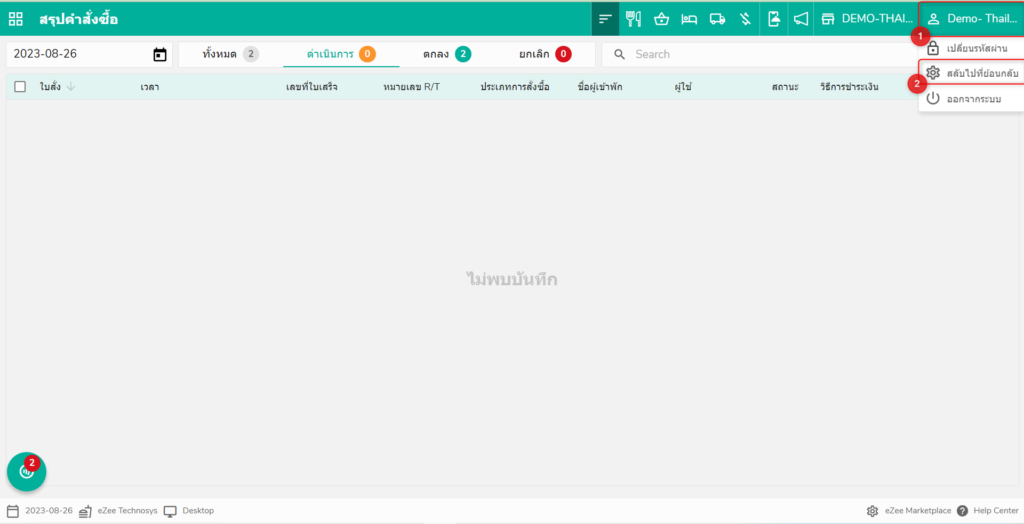The width and height of the screenshot is (1024, 524).
Task: Open the mobile food order icon
Action: click(x=774, y=18)
